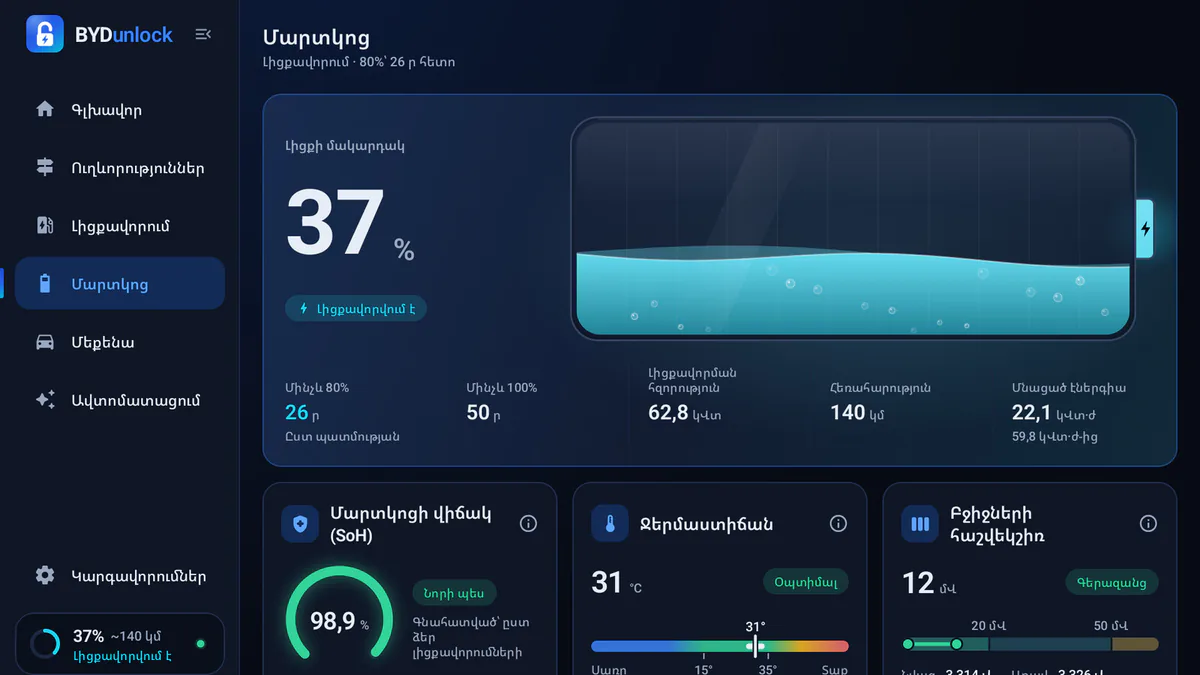Viewport: 1200px width, 675px height.
Task: Click the battery charging bolt terminal
Action: (x=1145, y=229)
